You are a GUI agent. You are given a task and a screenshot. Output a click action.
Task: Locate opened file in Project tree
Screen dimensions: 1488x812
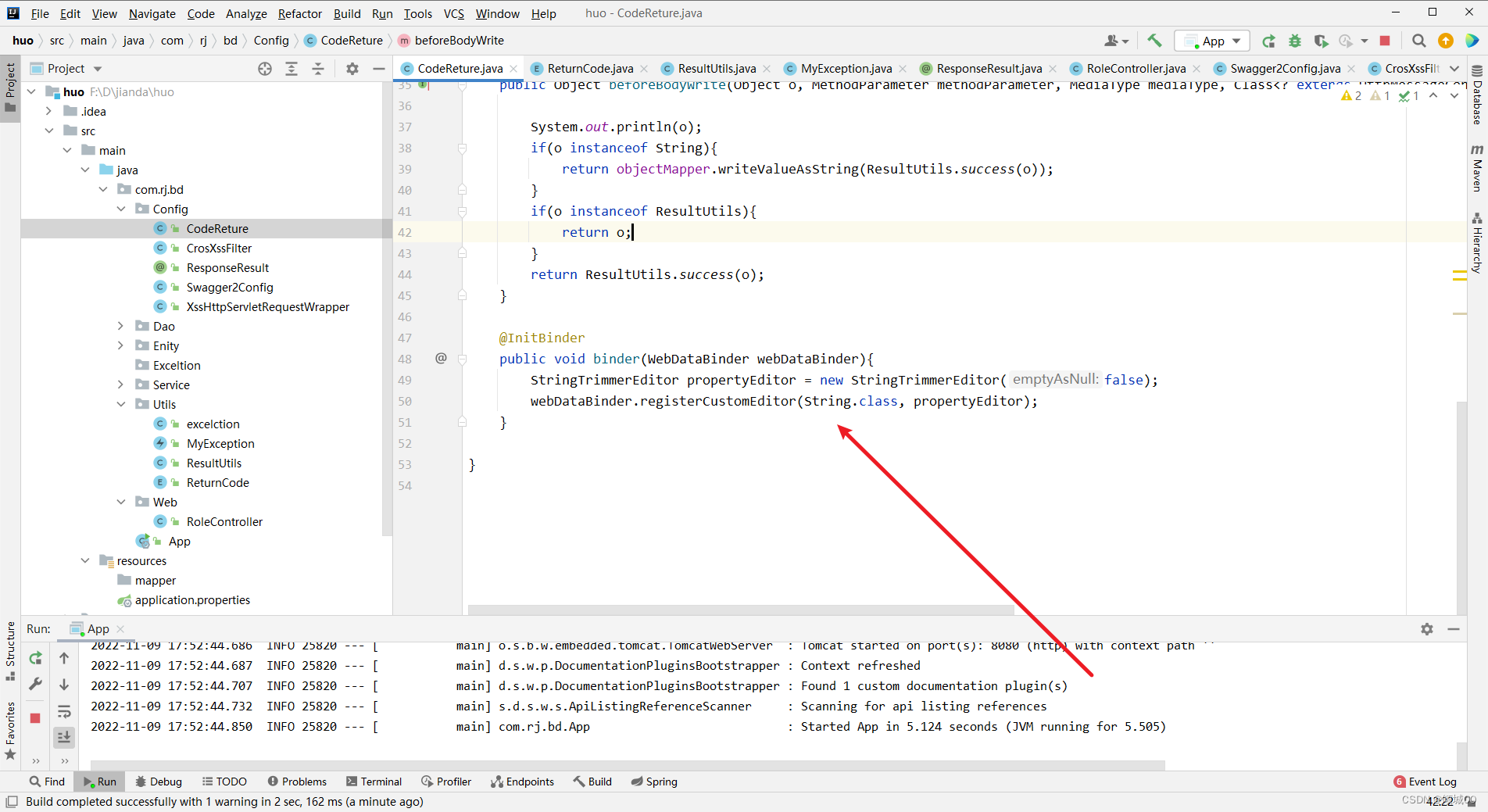(265, 69)
